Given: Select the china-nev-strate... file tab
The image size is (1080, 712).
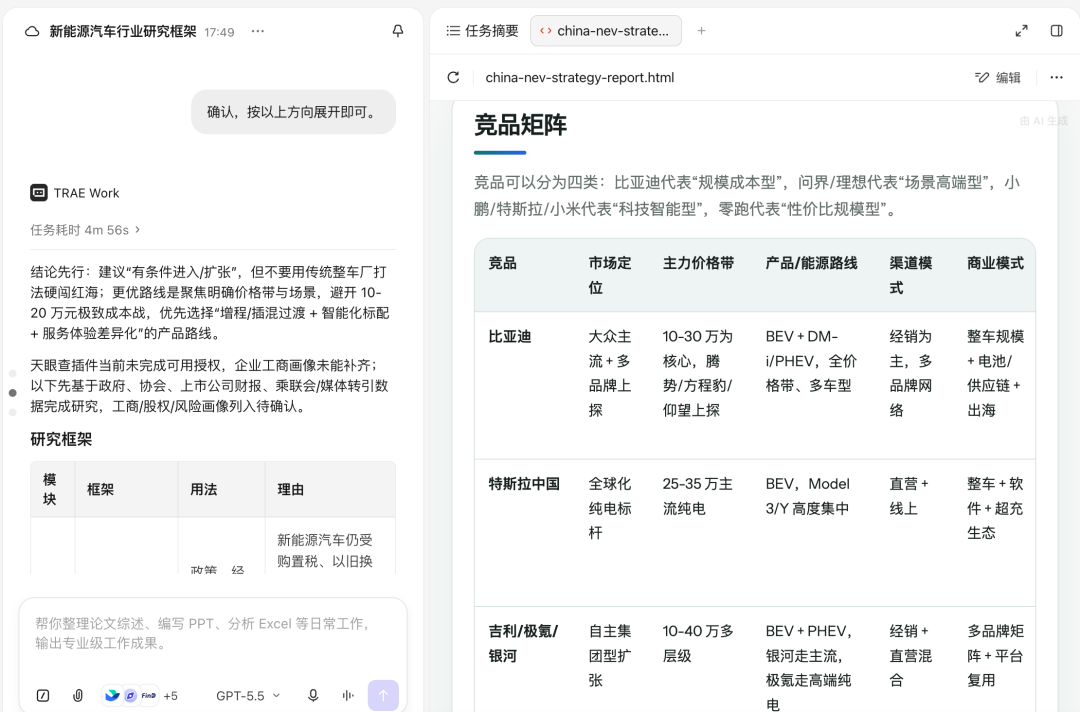Looking at the screenshot, I should point(605,31).
